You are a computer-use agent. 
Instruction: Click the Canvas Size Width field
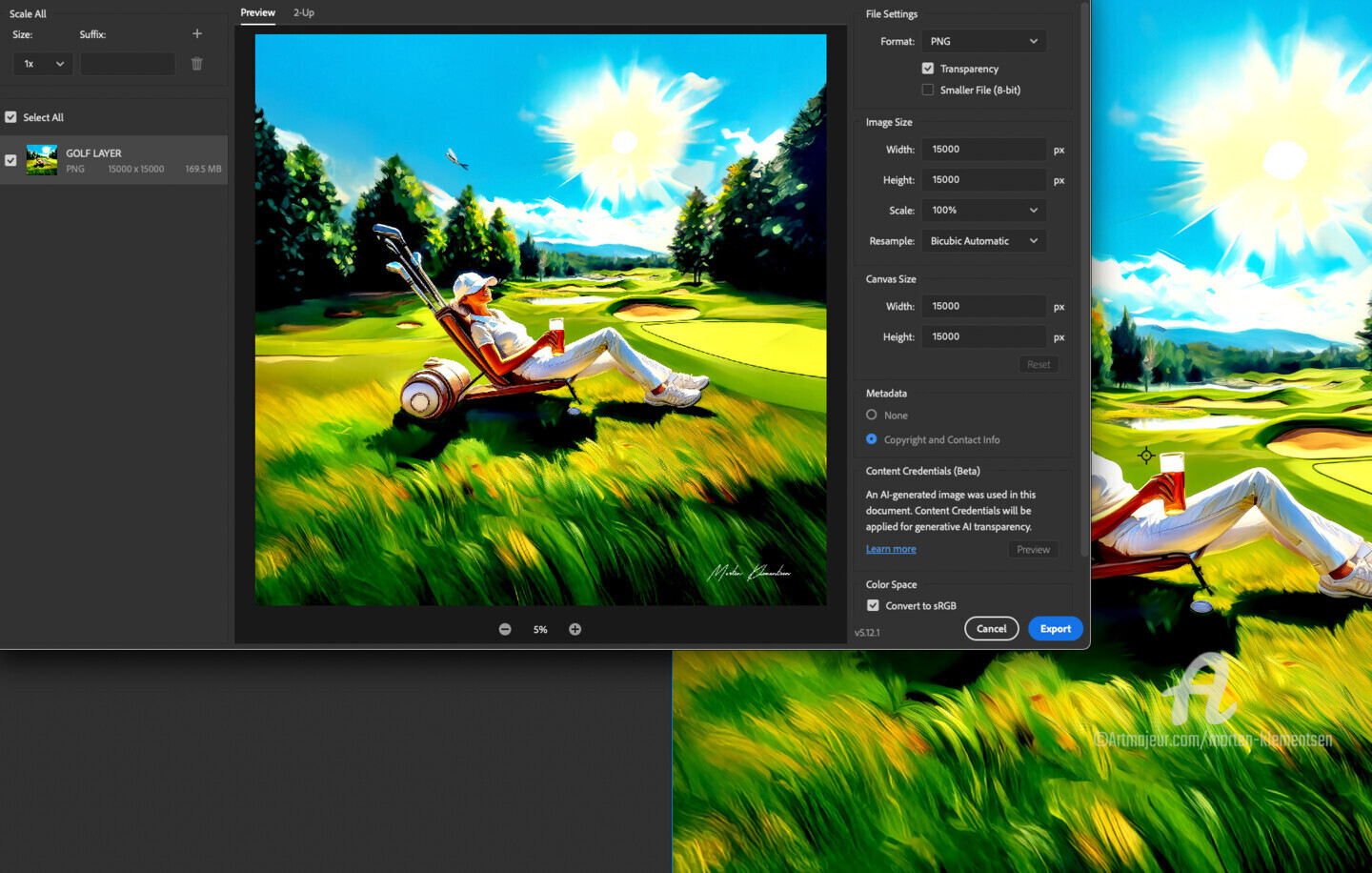tap(983, 306)
